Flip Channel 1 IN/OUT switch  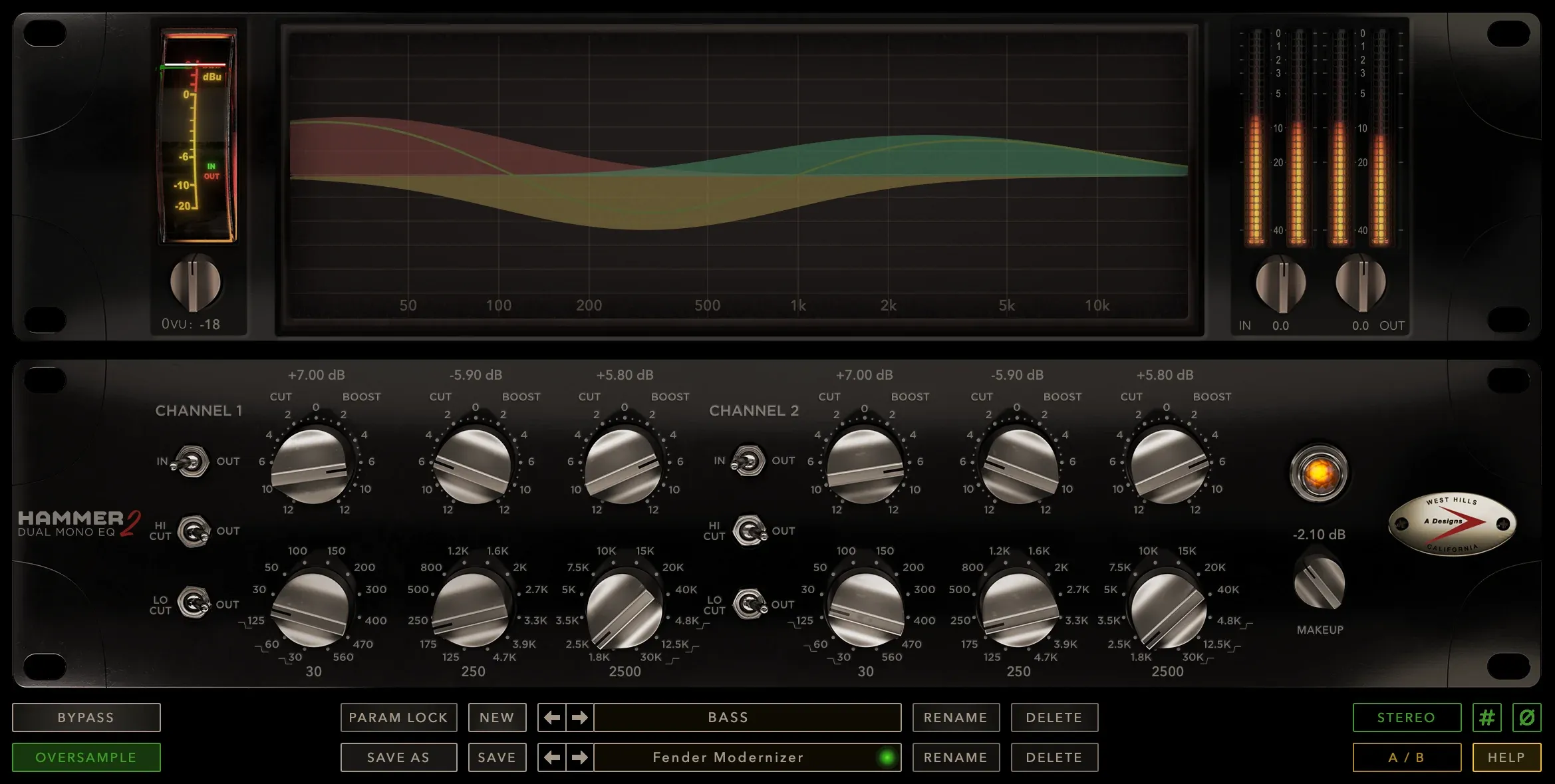(x=192, y=461)
